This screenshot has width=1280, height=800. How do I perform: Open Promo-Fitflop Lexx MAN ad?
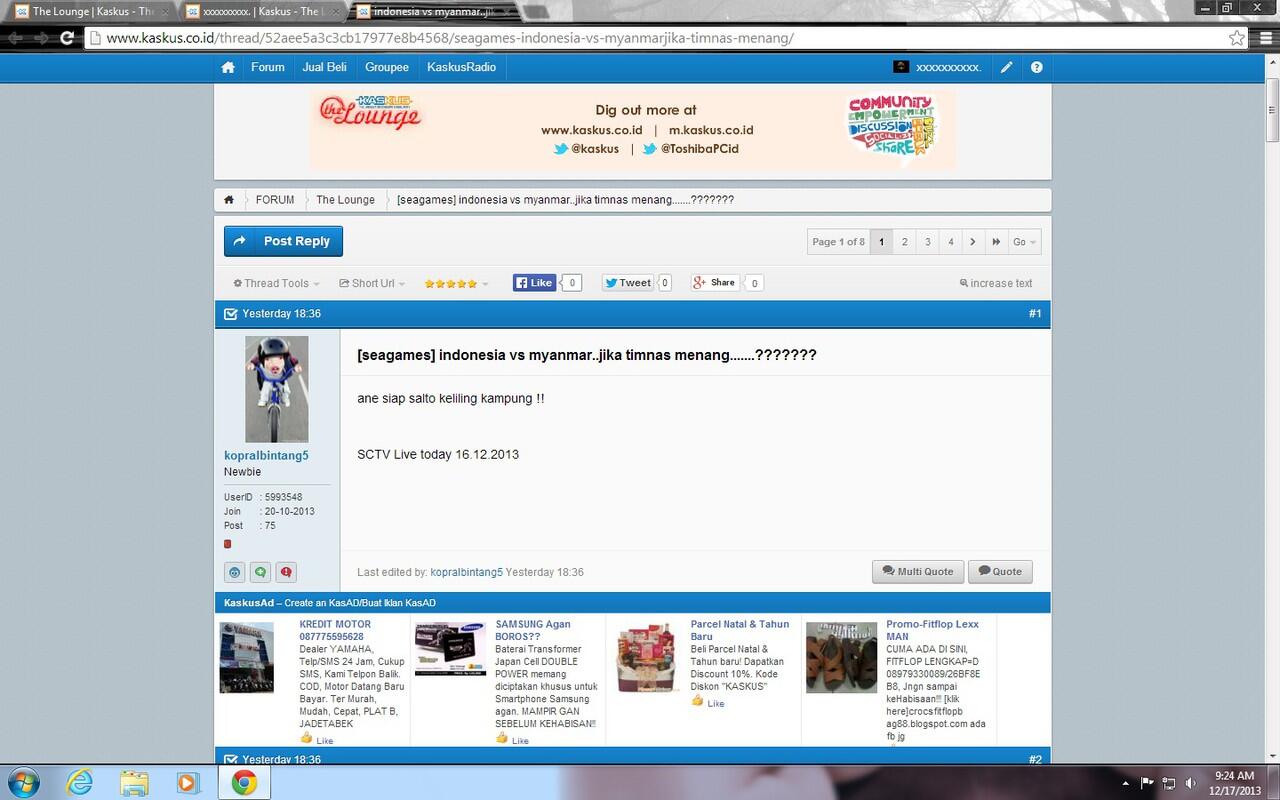coord(932,630)
